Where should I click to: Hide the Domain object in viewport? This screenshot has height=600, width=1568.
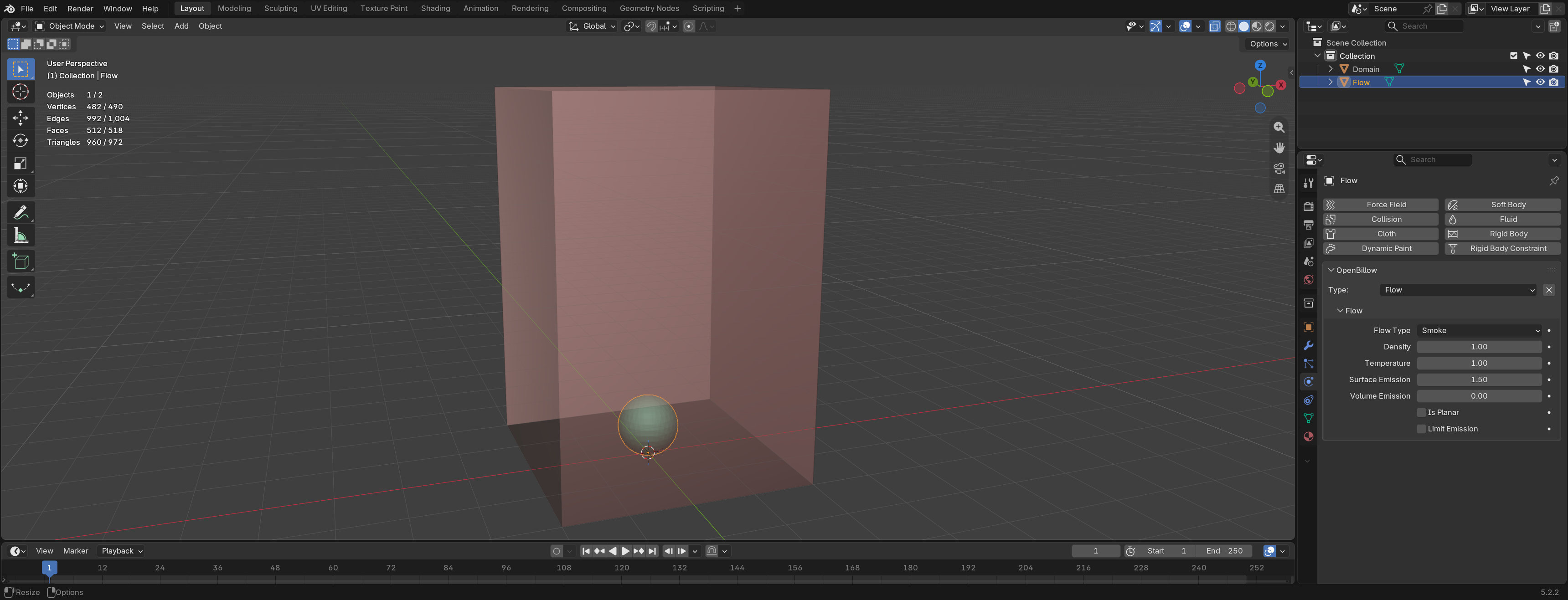(x=1540, y=69)
